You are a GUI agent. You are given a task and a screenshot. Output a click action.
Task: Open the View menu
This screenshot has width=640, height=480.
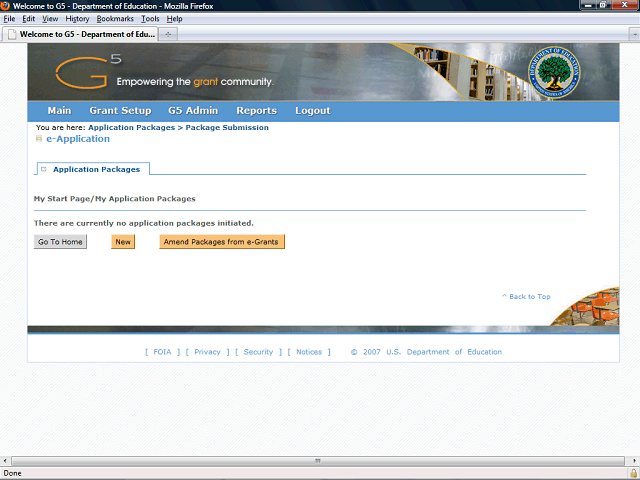(50, 19)
